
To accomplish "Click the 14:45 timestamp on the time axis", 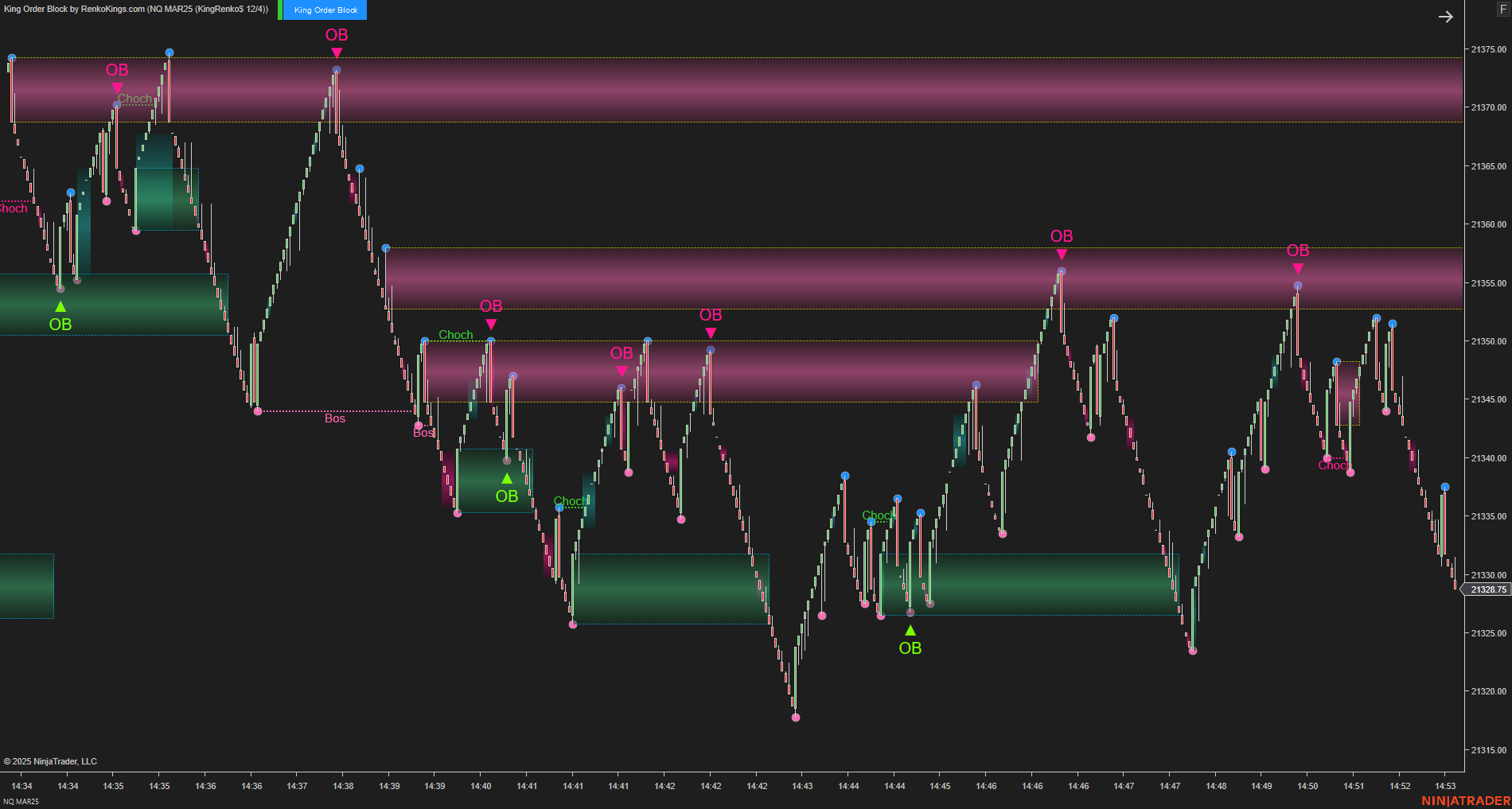I will (941, 786).
